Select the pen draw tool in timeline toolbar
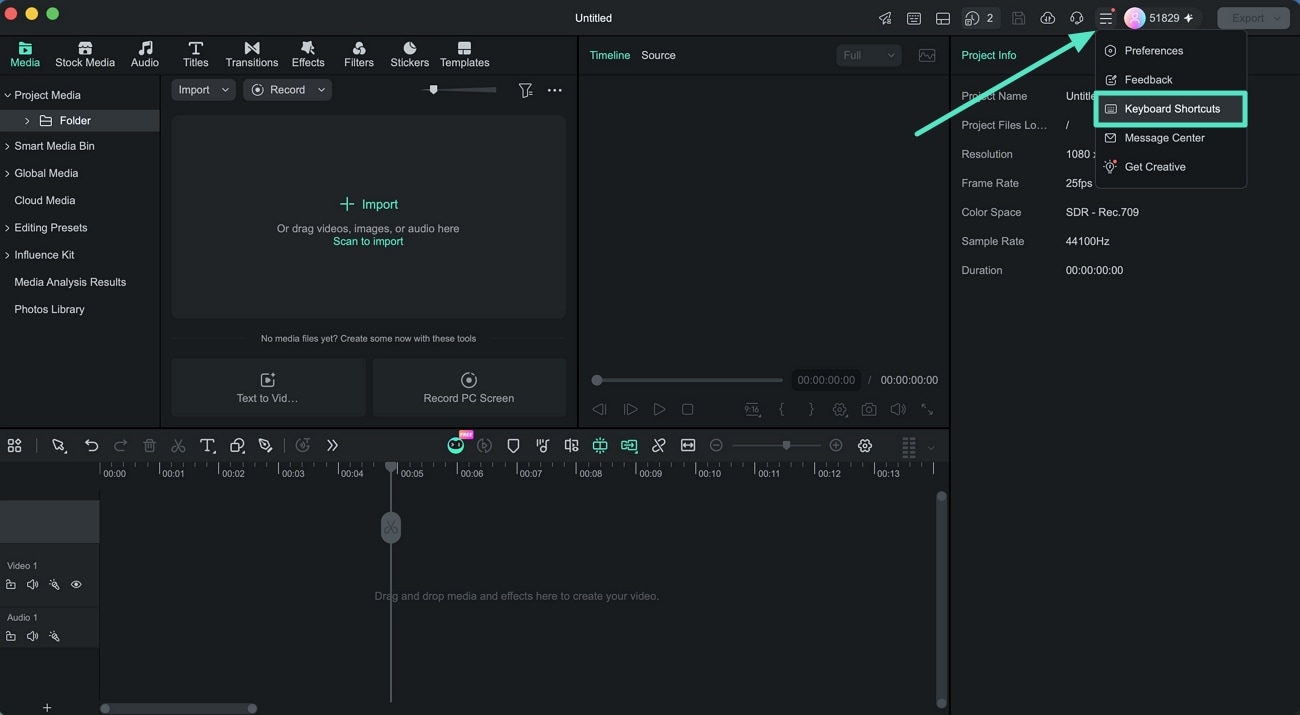Screen dimensions: 1300x715 click(x=265, y=446)
